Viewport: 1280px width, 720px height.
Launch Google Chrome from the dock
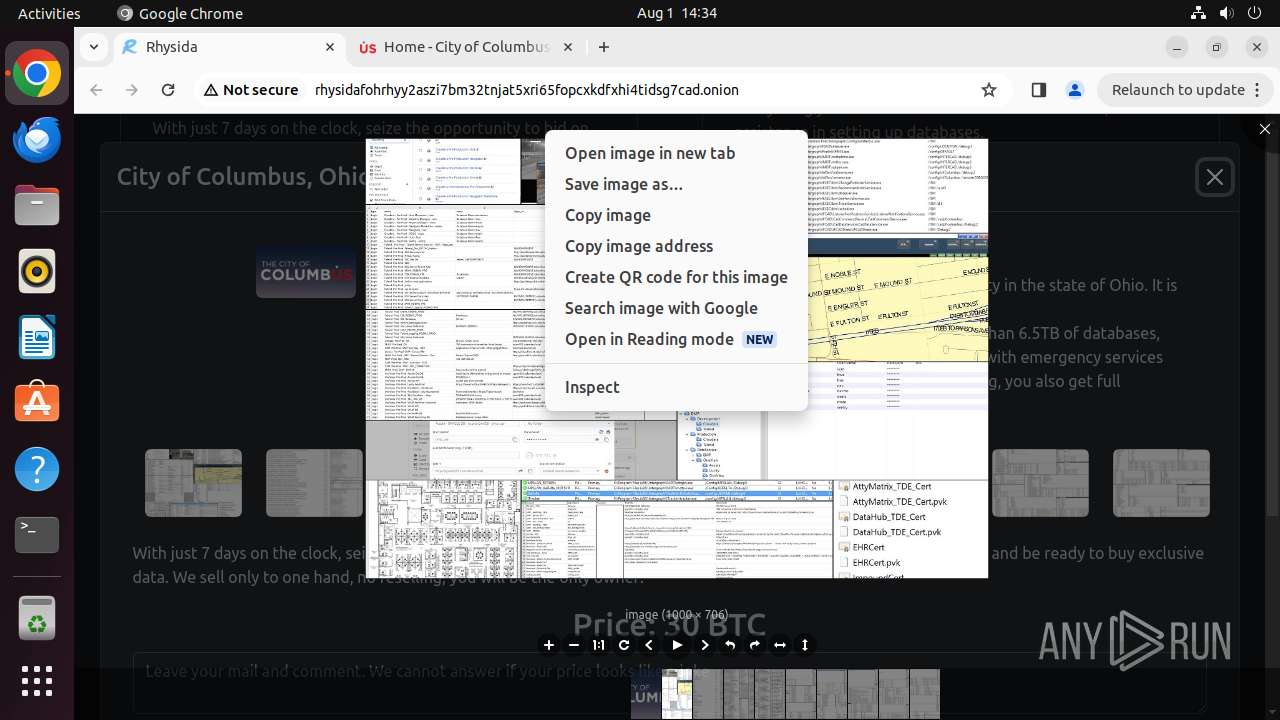(x=37, y=74)
